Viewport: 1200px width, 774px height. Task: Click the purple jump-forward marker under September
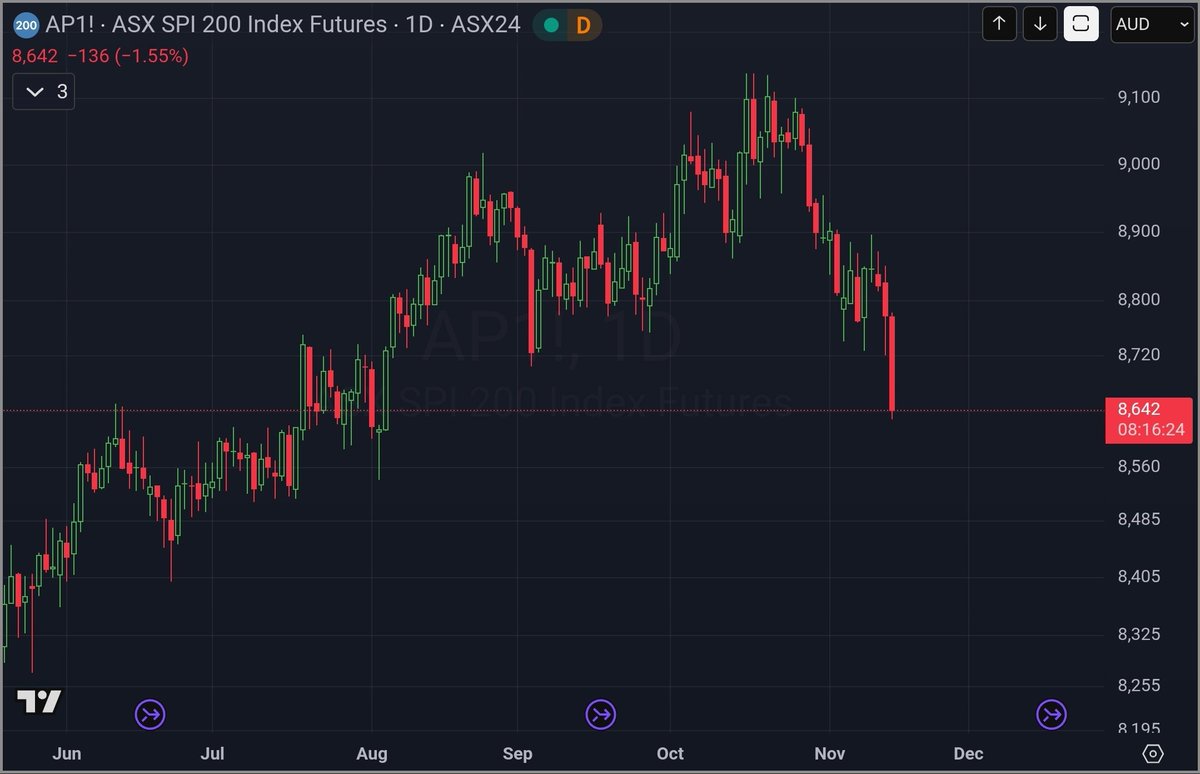(x=600, y=714)
